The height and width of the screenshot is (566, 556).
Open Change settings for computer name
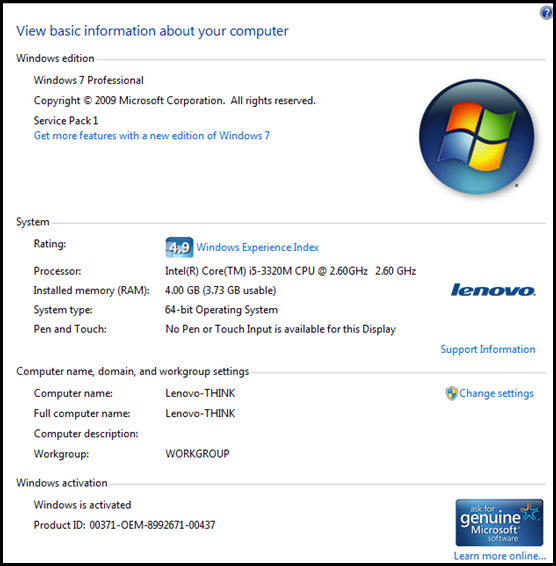[x=496, y=393]
